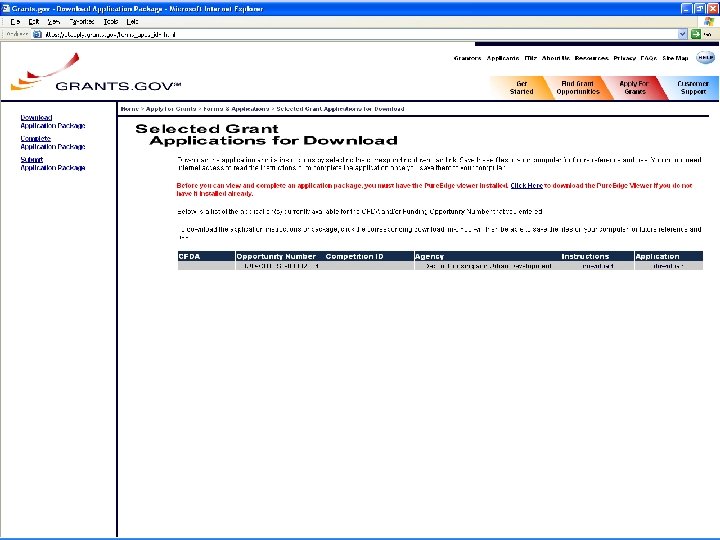Open the Tools menu
Viewport: 720px width, 540px height.
pos(111,22)
